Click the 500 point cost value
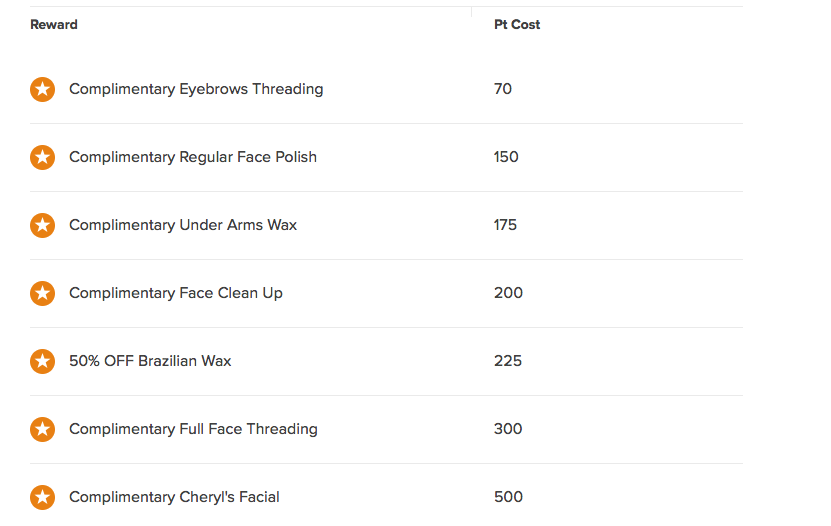The width and height of the screenshot is (831, 526). tap(508, 497)
